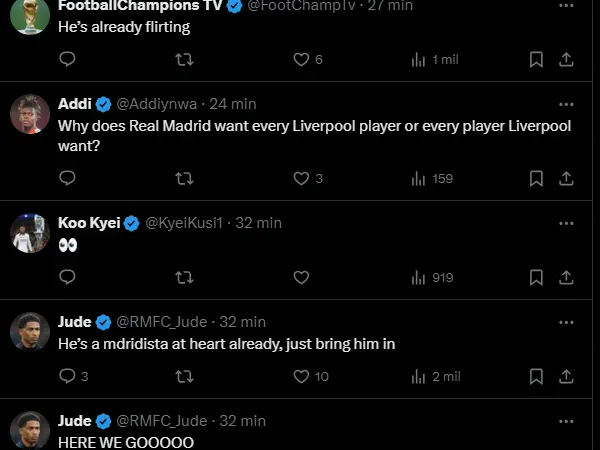Open the @Addiynwa profile handle
600x450 pixels.
coord(155,104)
